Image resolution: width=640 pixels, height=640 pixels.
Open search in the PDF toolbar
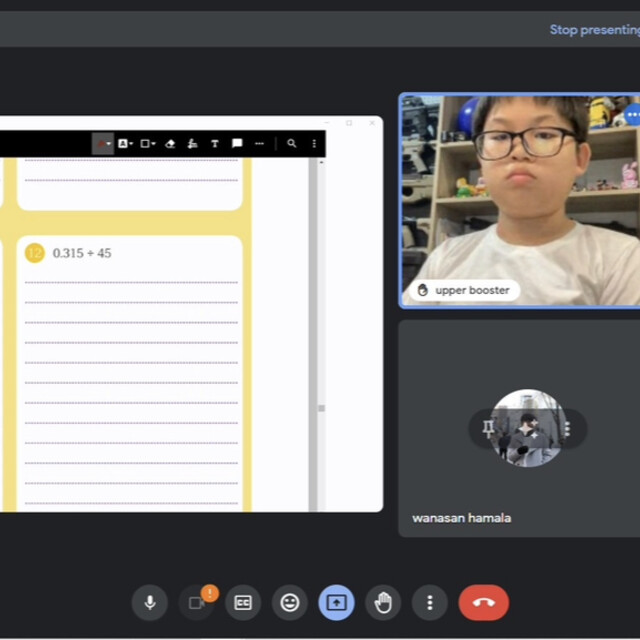click(291, 143)
